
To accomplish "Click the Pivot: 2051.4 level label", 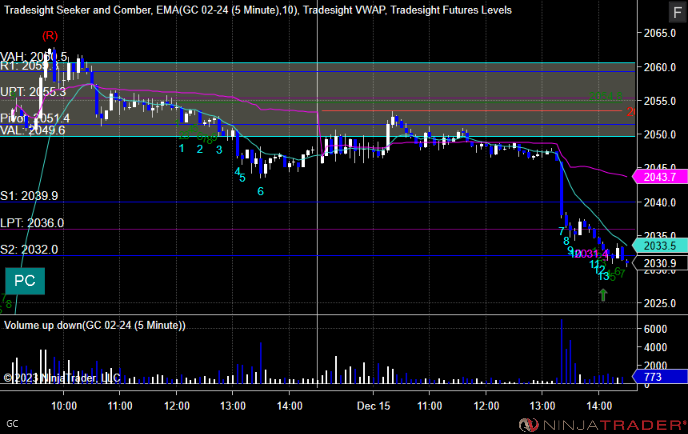I will 35,118.
